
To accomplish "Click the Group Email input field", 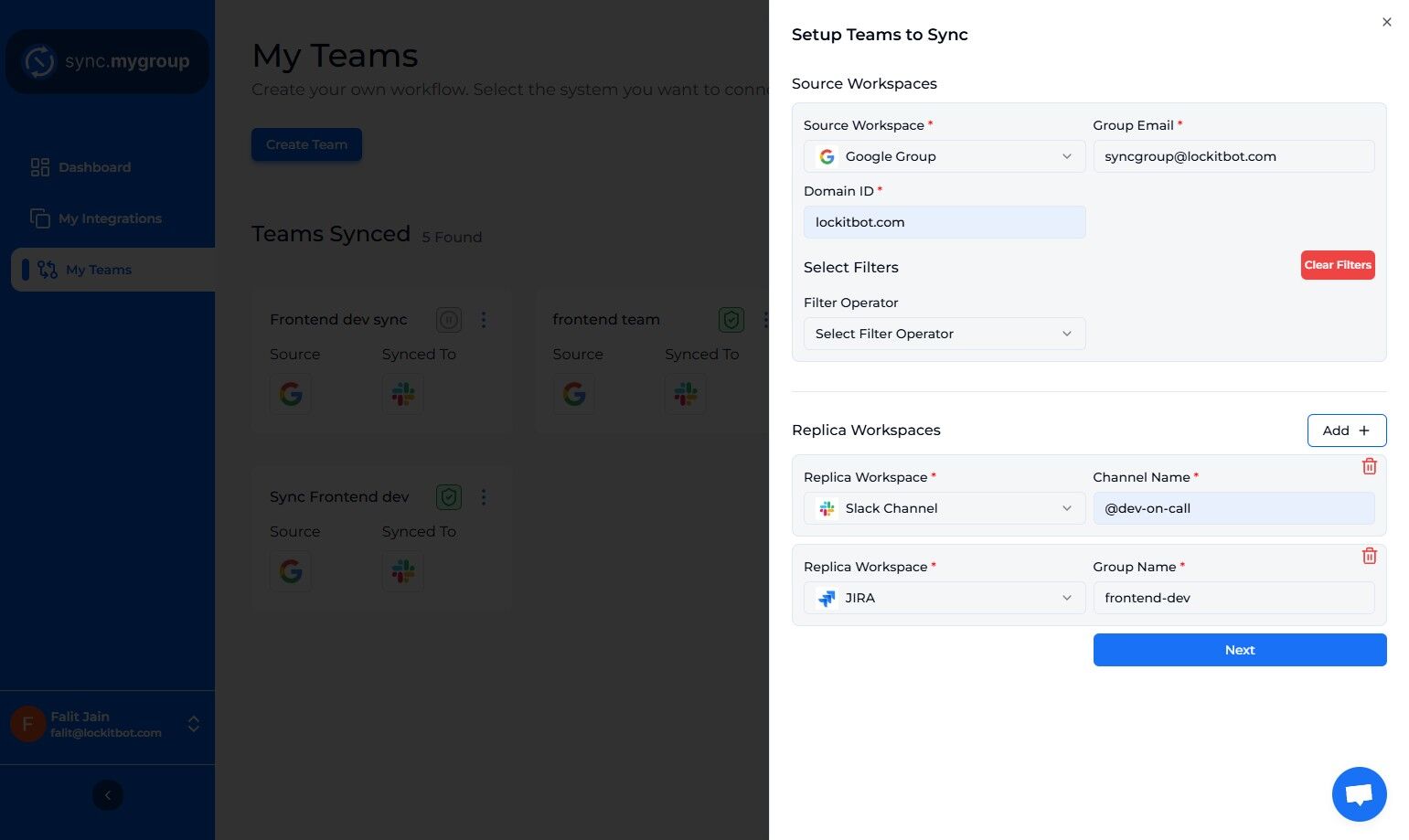I will [1233, 156].
